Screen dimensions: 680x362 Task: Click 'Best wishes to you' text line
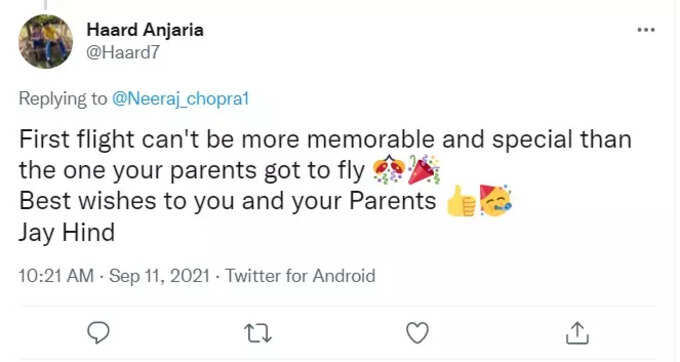coord(227,201)
